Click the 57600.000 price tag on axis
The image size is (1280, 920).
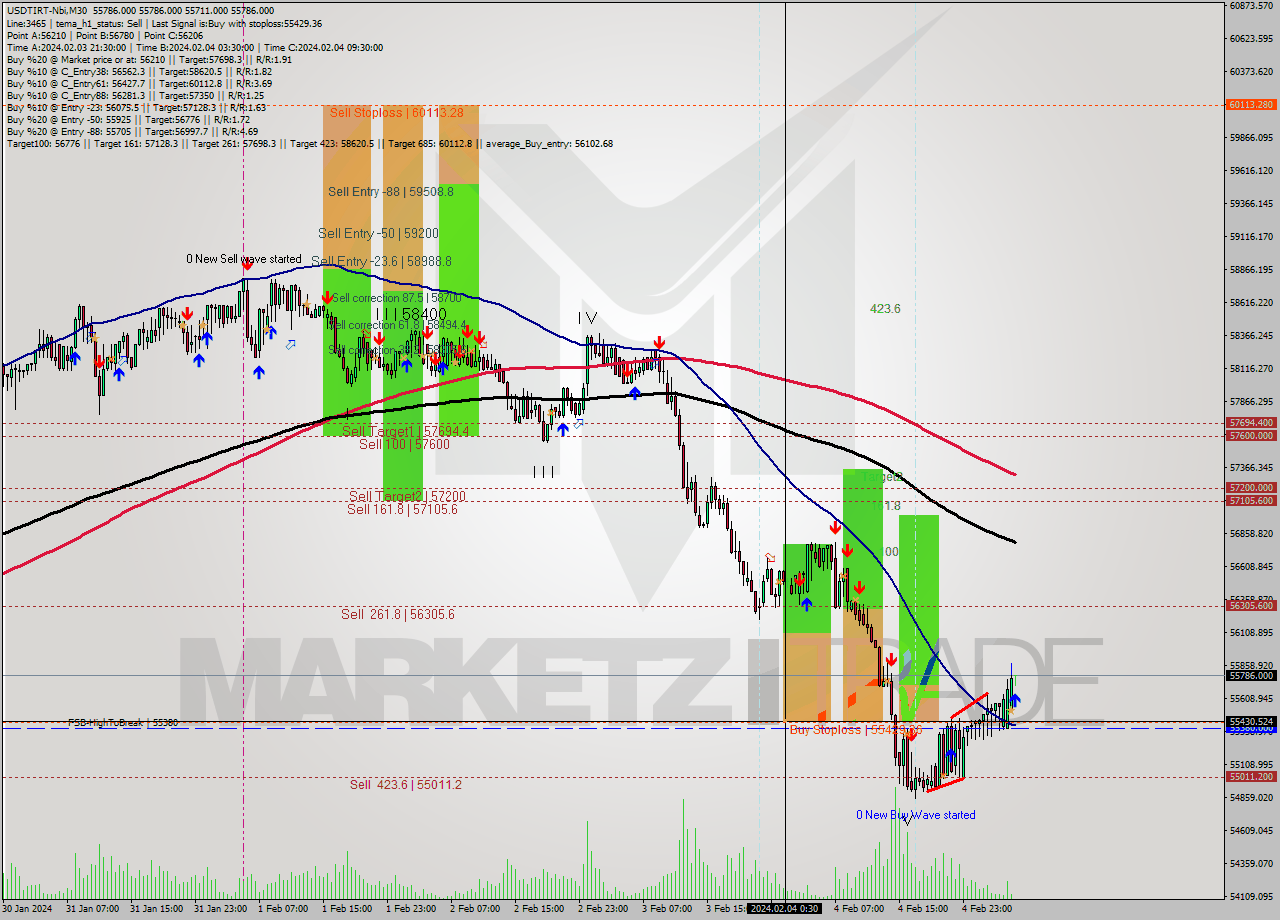tap(1251, 435)
